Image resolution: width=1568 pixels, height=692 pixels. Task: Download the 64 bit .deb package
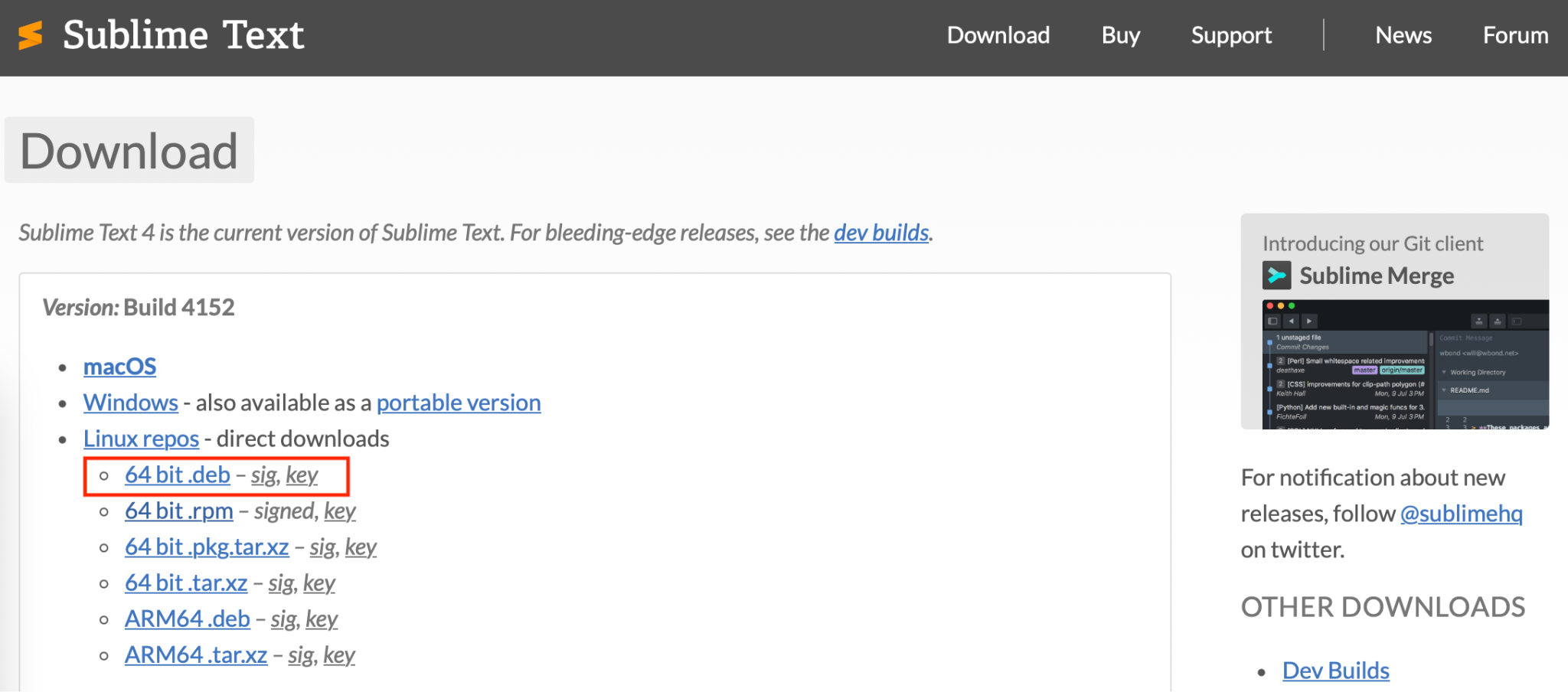(x=178, y=475)
